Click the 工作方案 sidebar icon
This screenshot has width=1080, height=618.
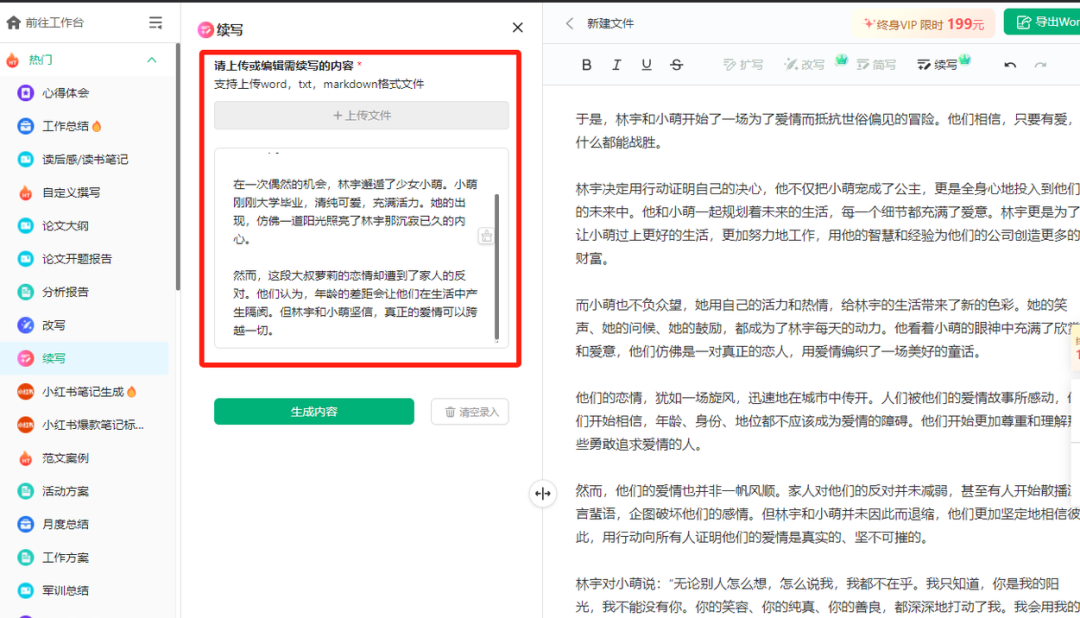coord(25,557)
